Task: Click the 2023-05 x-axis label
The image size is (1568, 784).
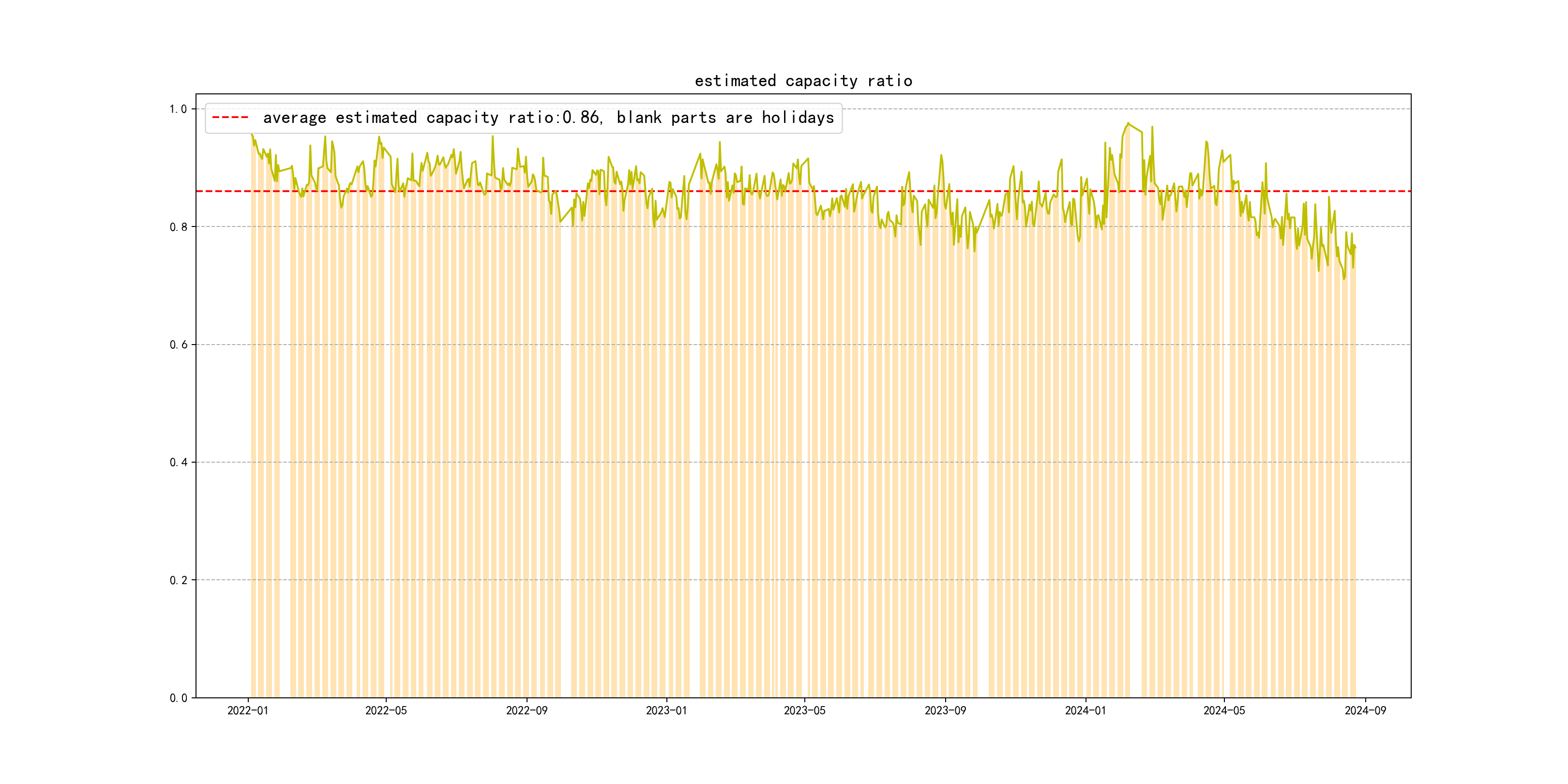Action: click(804, 710)
